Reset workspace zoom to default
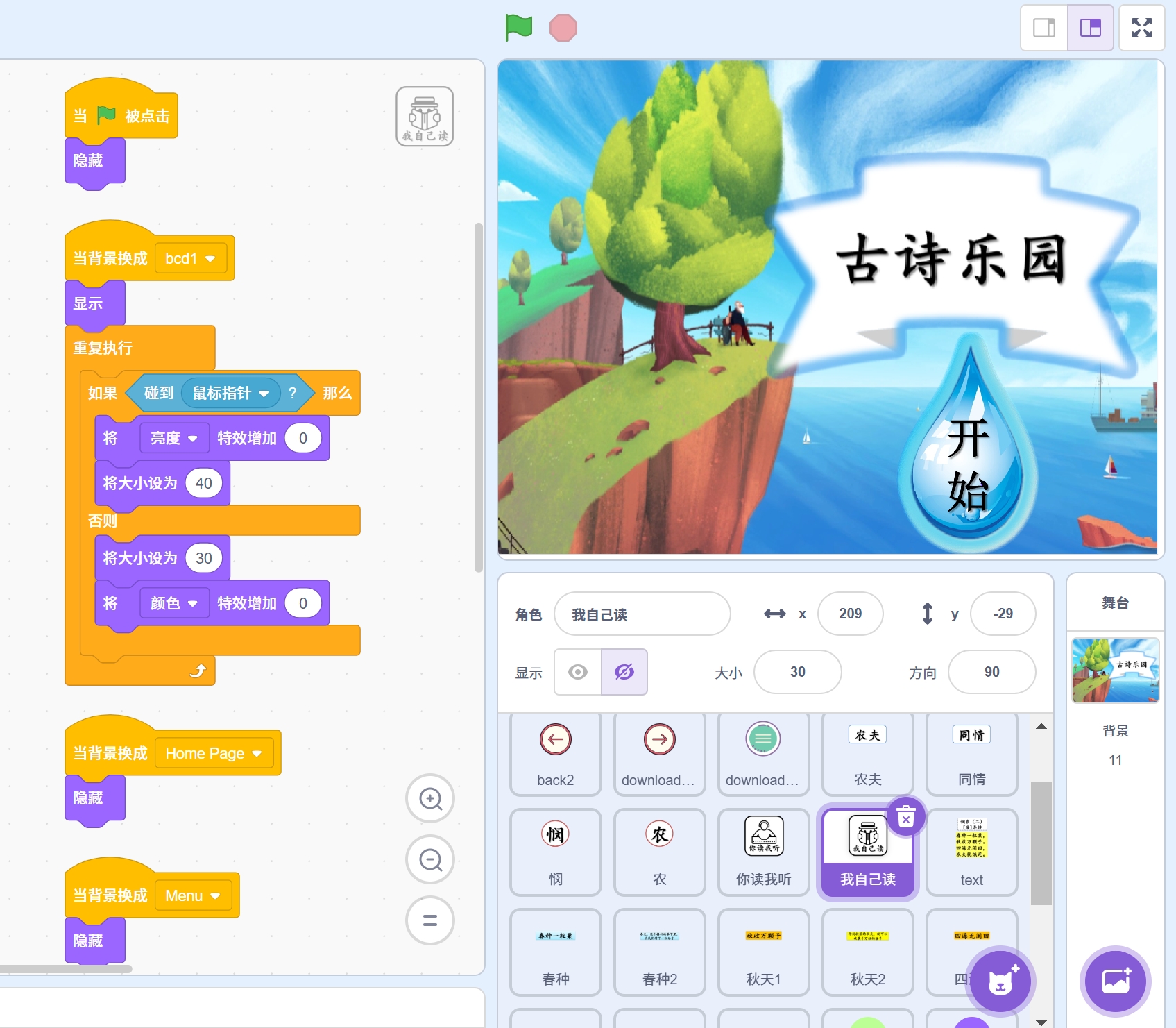1176x1028 pixels. pyautogui.click(x=430, y=920)
